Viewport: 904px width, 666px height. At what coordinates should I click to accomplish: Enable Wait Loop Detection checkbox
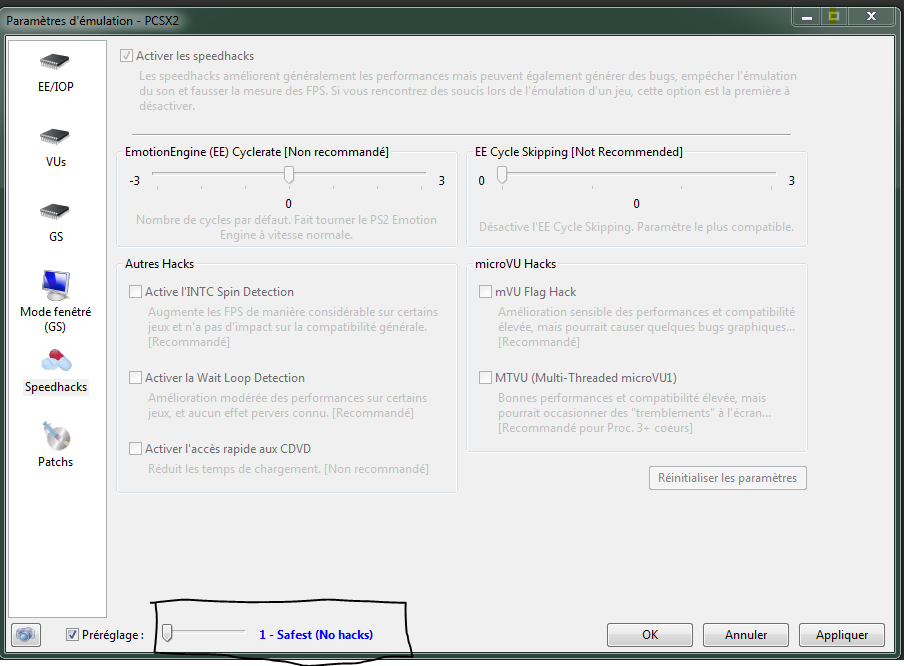click(x=135, y=378)
